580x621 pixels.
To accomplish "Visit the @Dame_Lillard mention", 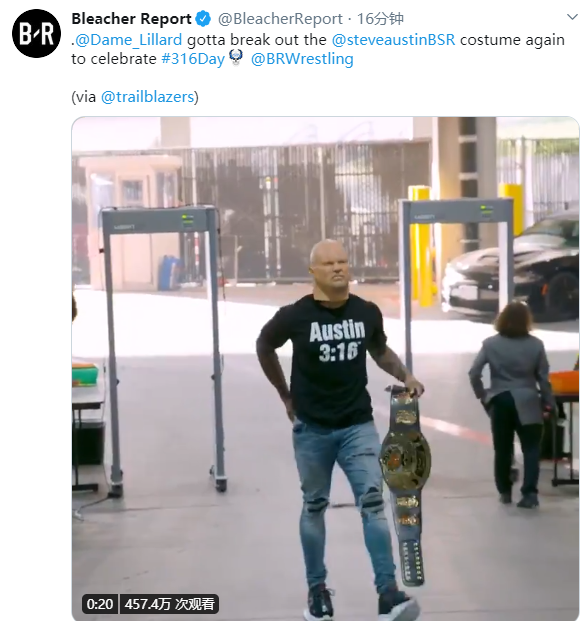I will pos(128,40).
